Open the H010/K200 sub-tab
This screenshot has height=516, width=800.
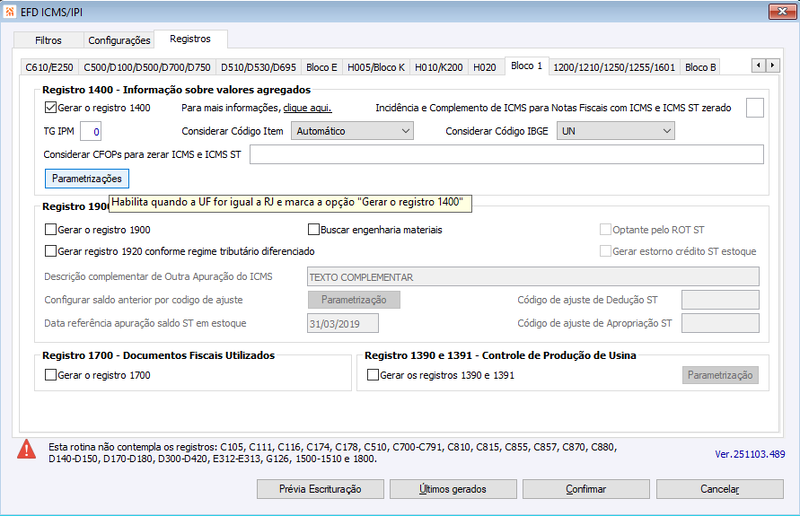click(x=439, y=67)
